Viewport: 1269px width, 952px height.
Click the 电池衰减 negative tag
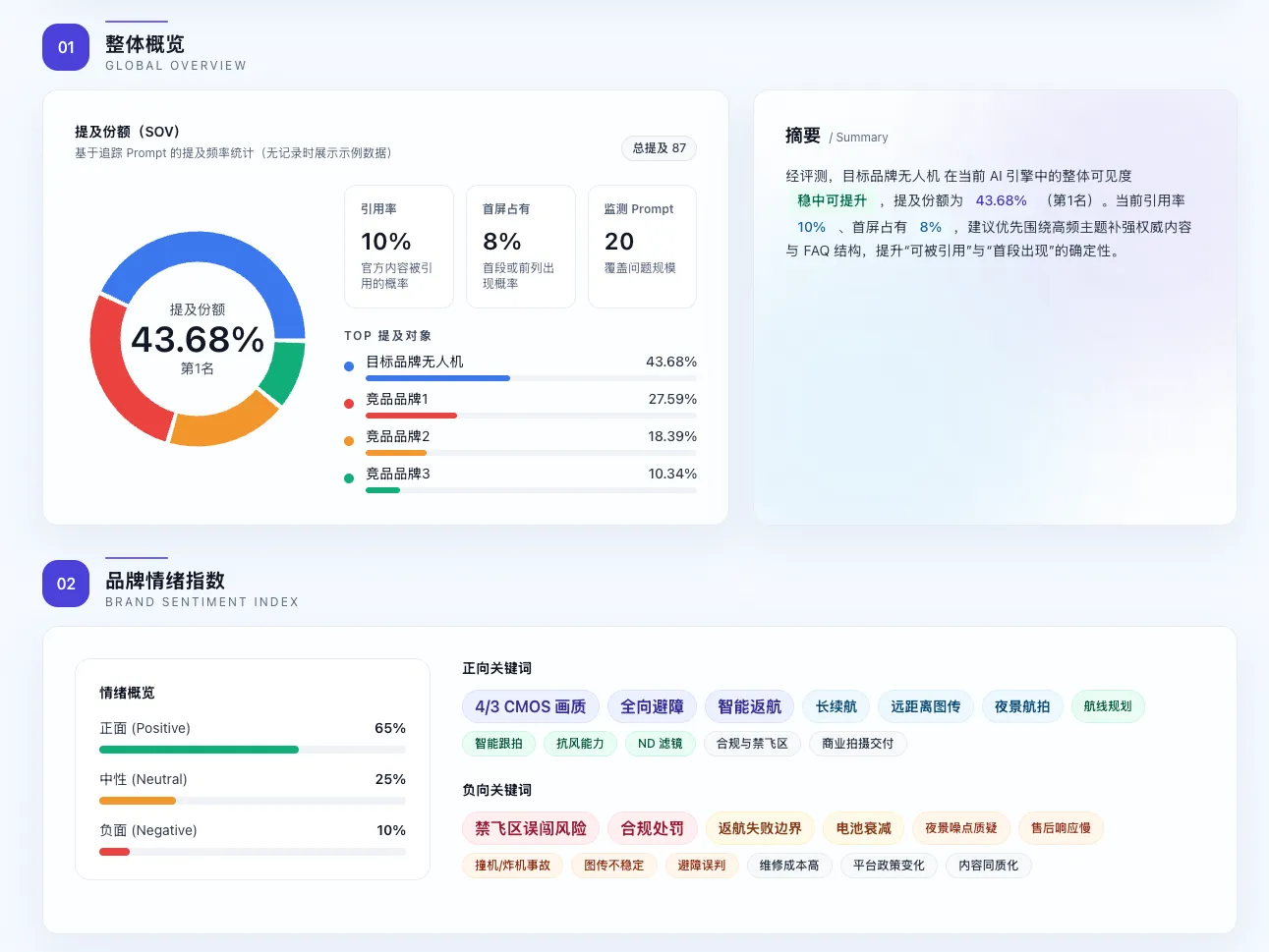coord(864,828)
